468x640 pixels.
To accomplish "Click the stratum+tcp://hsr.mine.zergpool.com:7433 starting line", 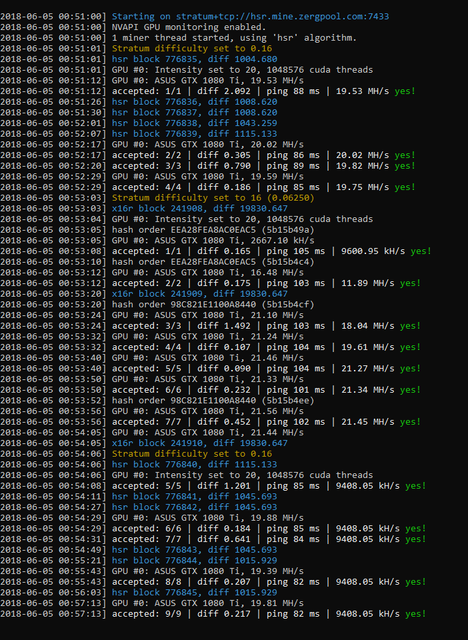I will (195, 17).
